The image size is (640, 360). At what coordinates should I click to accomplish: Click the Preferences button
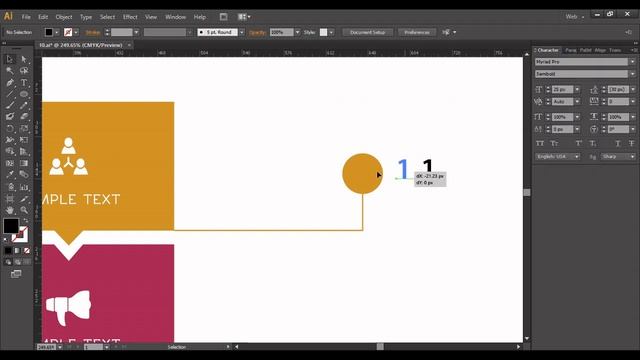point(417,32)
